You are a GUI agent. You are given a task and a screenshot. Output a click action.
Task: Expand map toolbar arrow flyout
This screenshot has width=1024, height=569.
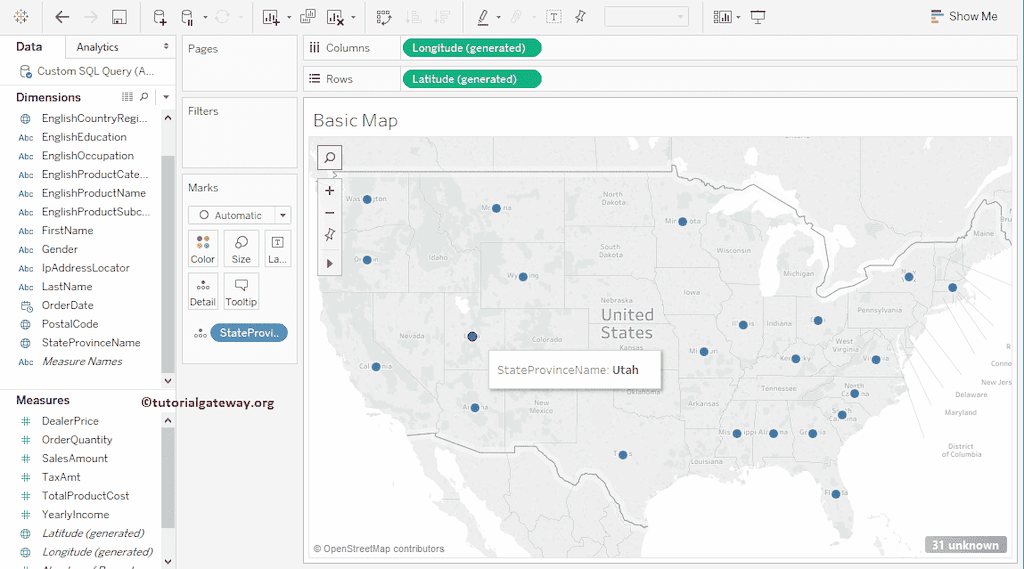click(330, 263)
